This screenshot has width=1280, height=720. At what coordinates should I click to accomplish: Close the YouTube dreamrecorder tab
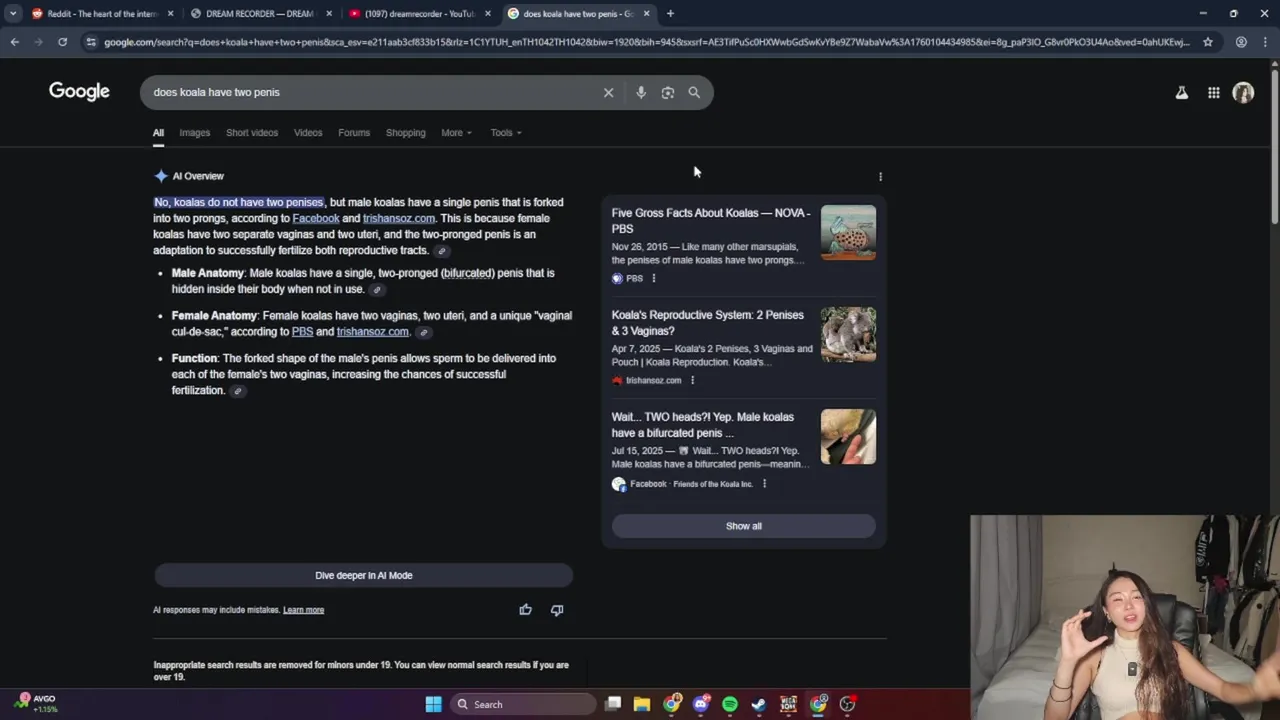[488, 14]
